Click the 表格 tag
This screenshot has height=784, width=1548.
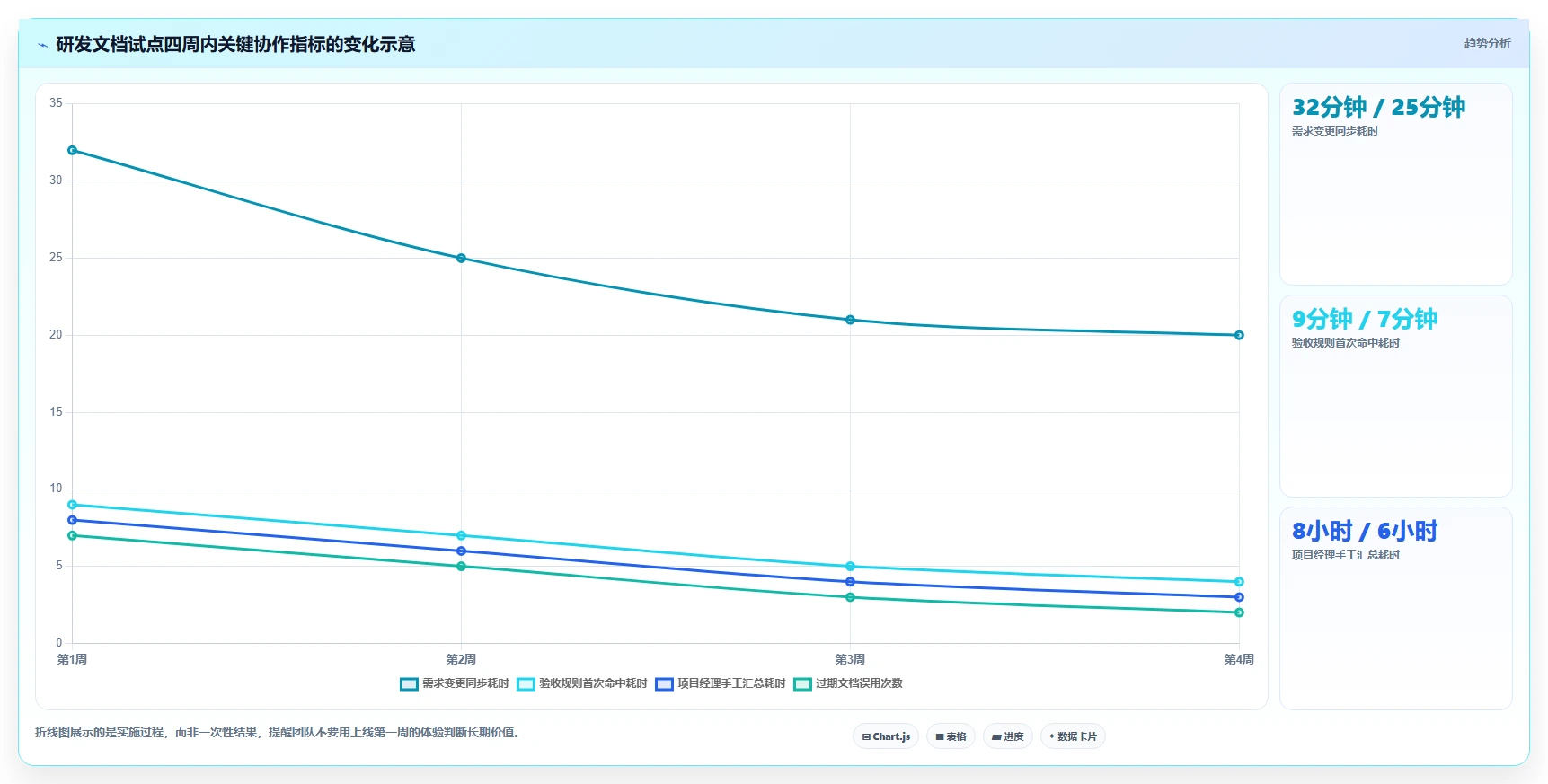951,736
